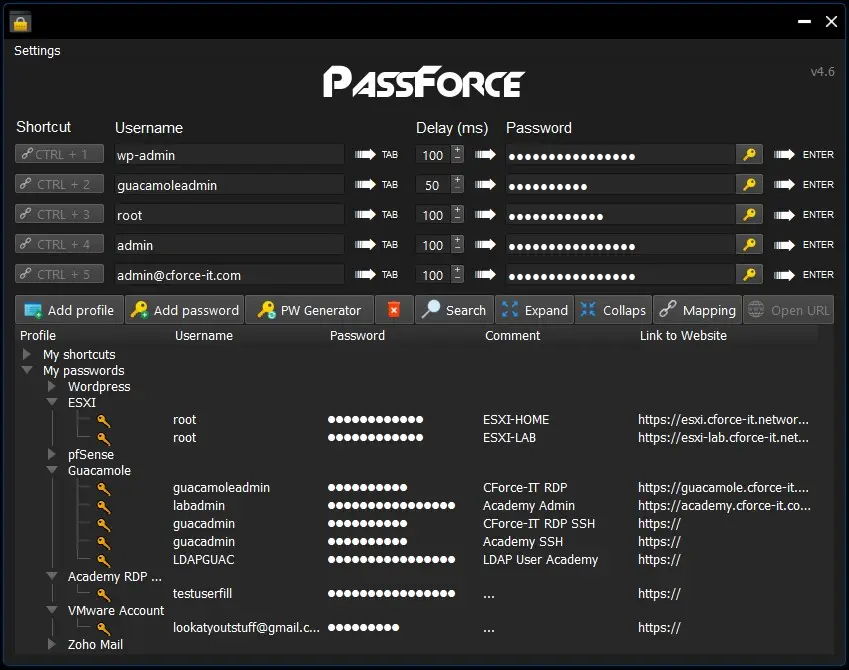Click Add password button
Image resolution: width=849 pixels, height=670 pixels.
click(185, 310)
